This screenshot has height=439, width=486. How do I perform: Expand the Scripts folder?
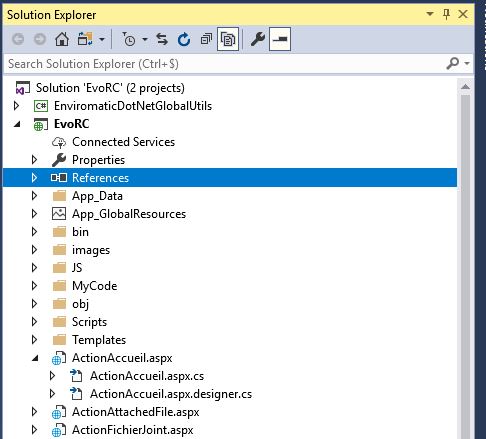pos(34,322)
